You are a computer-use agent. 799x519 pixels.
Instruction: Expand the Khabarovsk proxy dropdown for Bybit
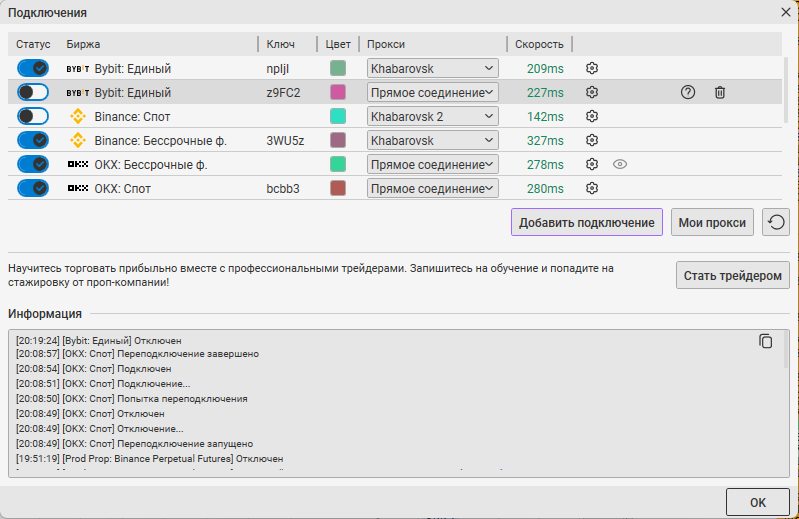click(432, 68)
